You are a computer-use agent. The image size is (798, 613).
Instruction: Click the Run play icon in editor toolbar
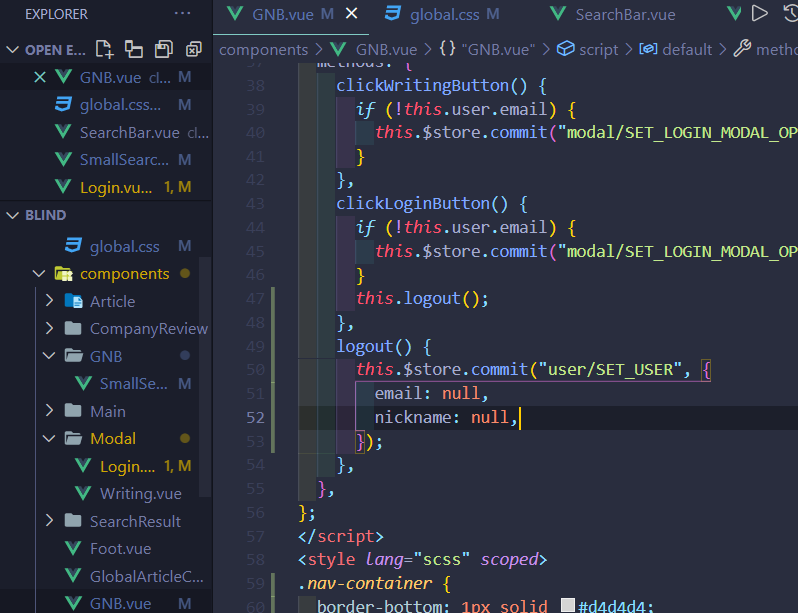pos(760,14)
